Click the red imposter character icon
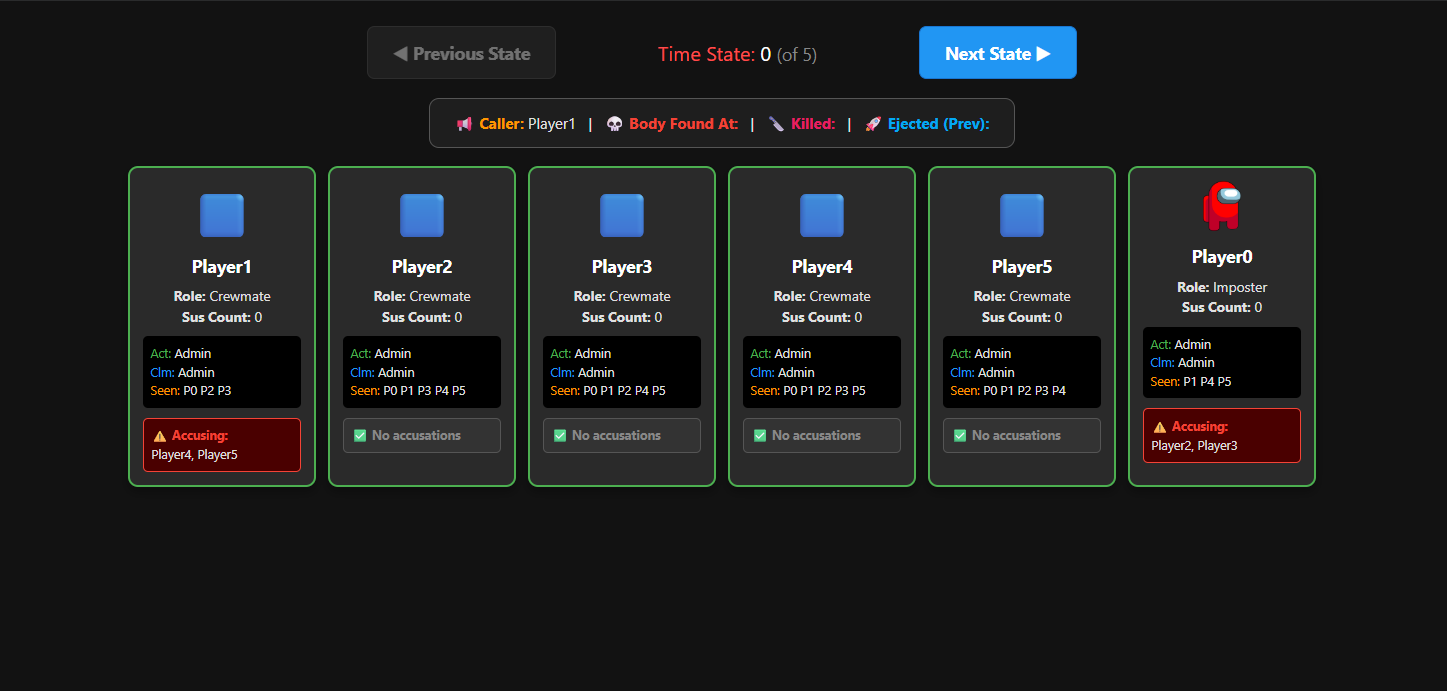Screen dimensions: 1447x691 coord(1222,206)
